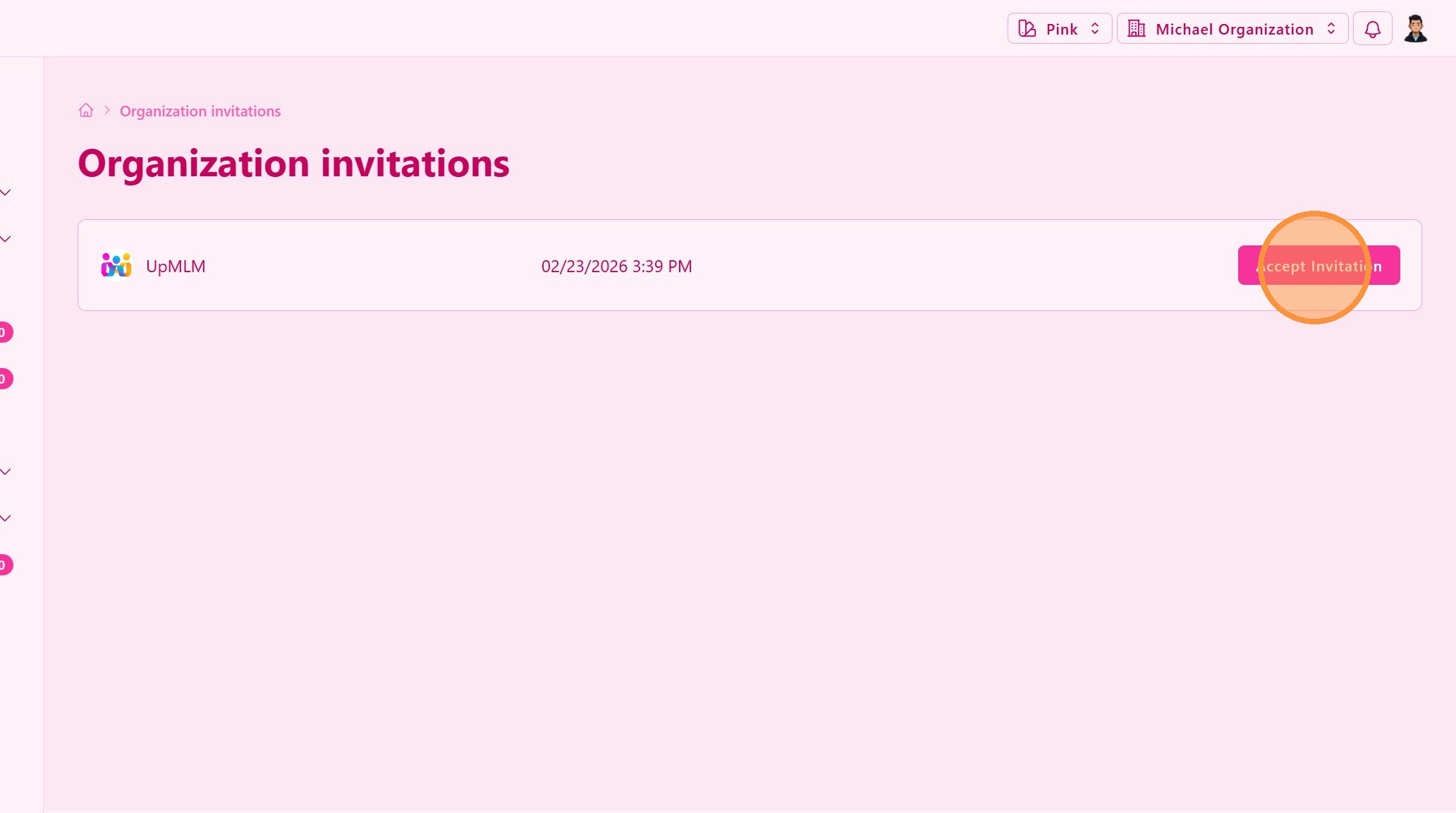Viewport: 1456px width, 813px height.
Task: Click the middle pink sidebar count badge
Action: coord(4,379)
